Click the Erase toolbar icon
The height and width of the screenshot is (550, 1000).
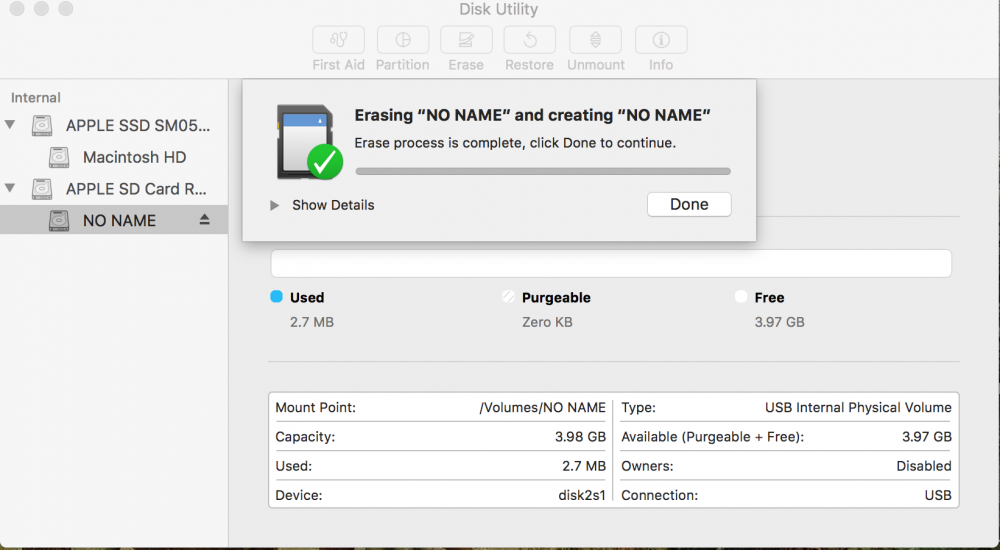[x=466, y=40]
